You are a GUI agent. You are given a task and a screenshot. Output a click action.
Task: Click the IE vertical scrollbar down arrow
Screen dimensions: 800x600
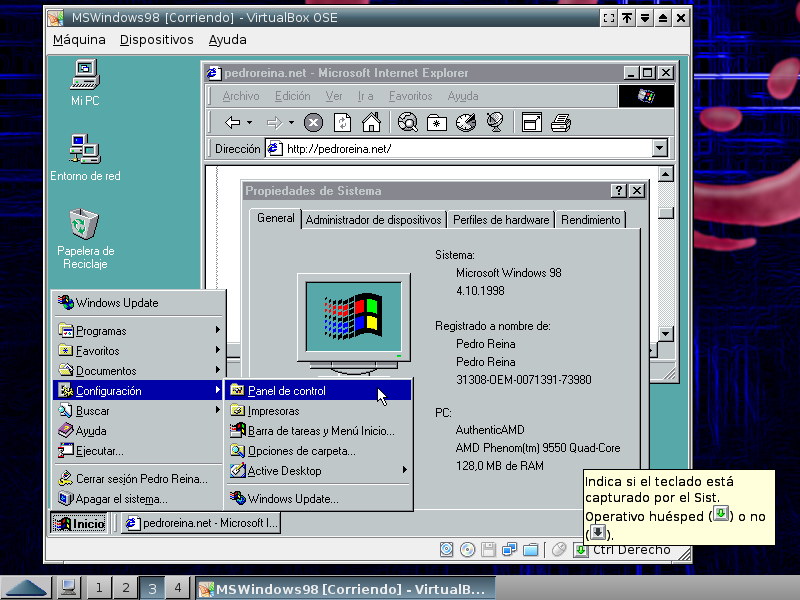coord(665,334)
